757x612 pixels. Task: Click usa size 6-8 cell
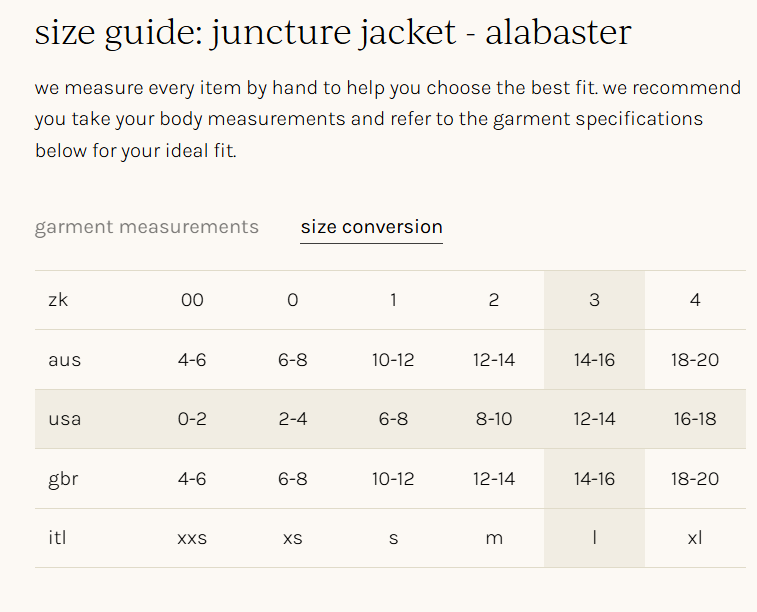point(393,419)
